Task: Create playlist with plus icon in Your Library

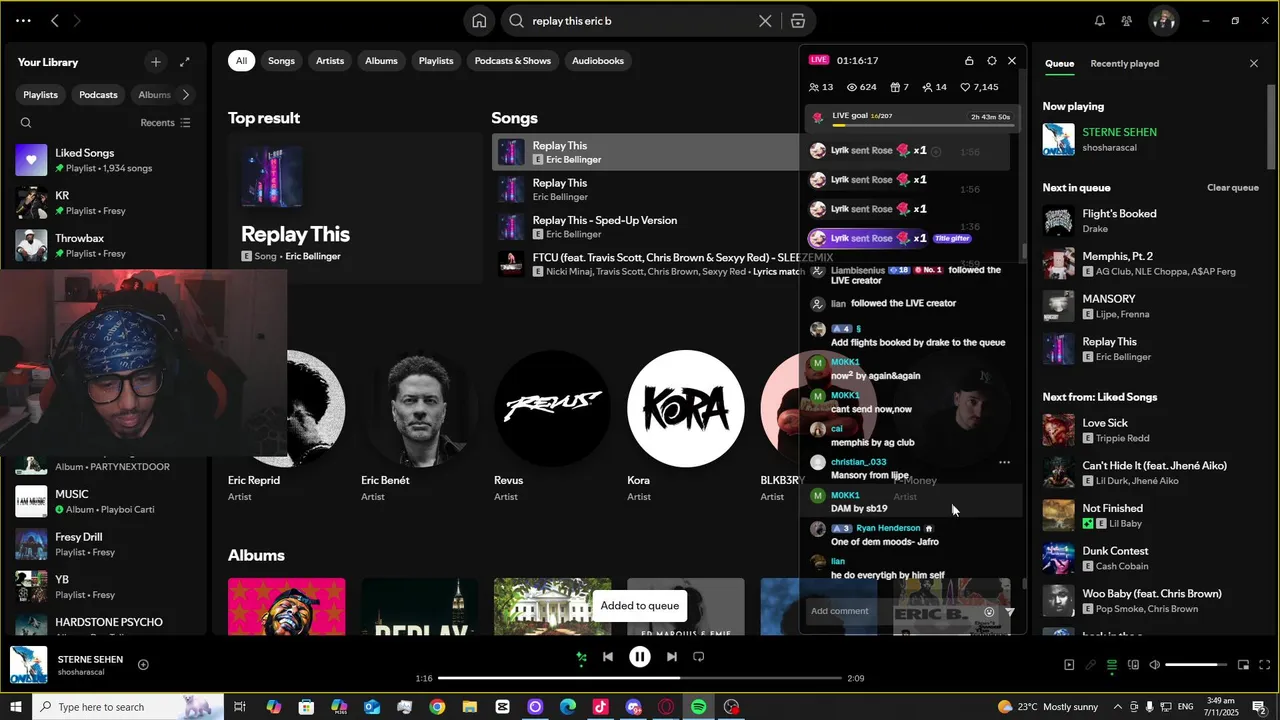Action: coord(155,62)
